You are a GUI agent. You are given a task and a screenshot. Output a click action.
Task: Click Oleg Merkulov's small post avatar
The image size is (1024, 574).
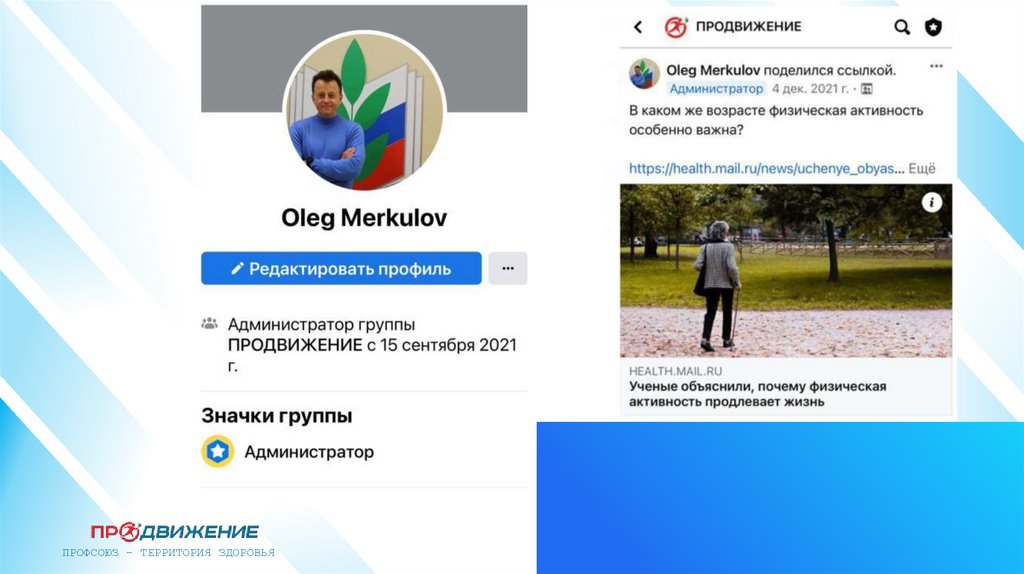point(644,74)
